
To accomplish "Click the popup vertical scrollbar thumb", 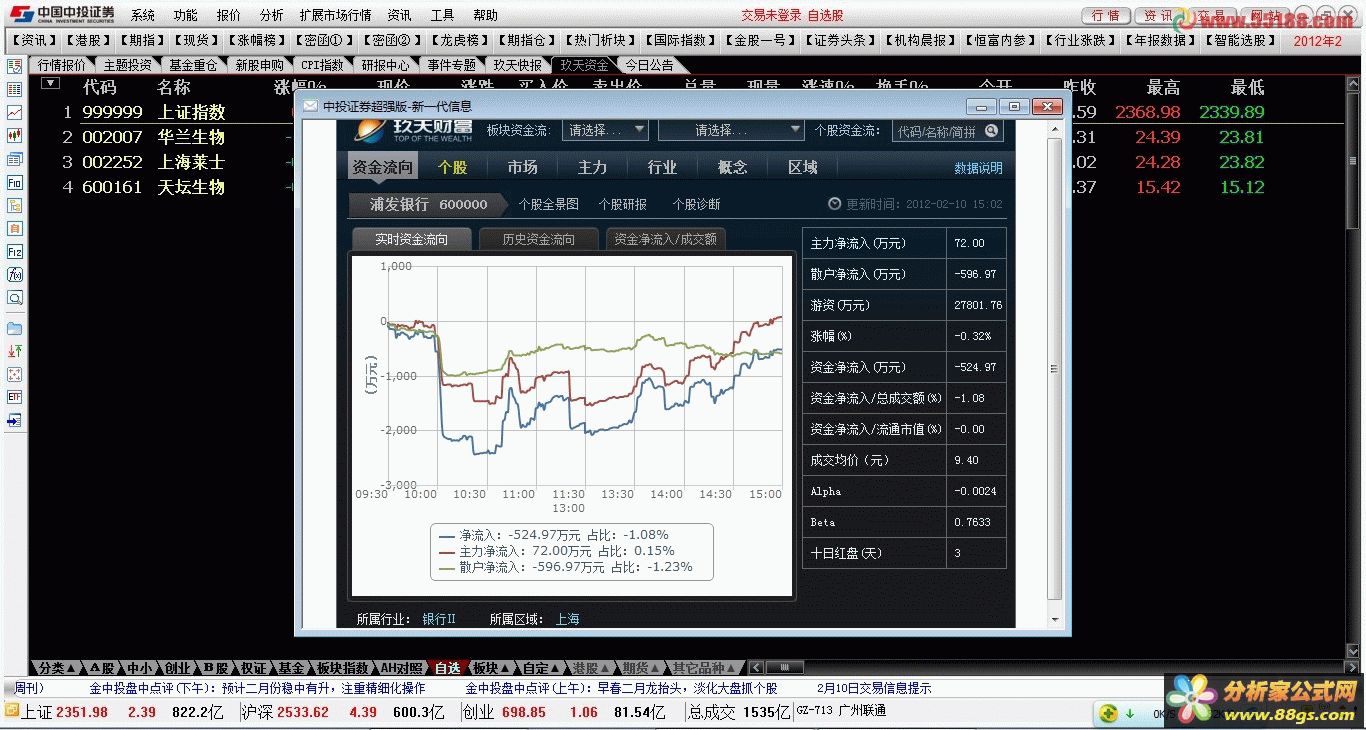I will [x=1054, y=369].
